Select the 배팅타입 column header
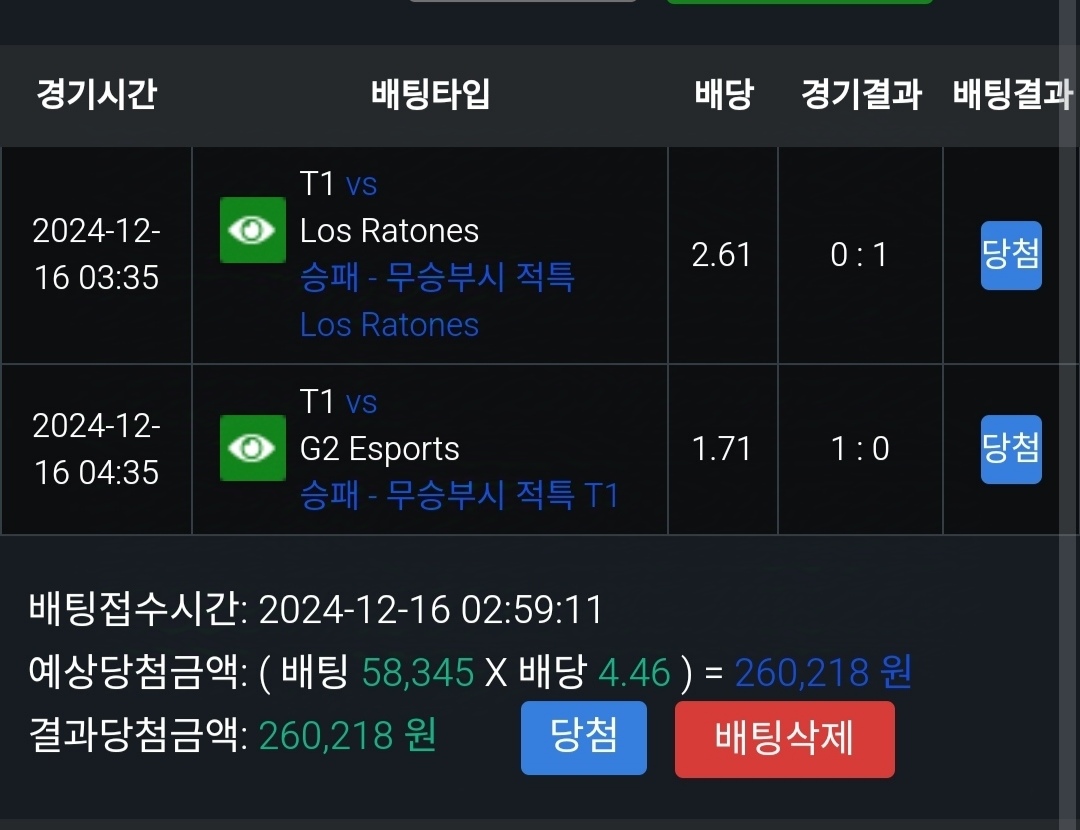Screen dimensions: 1080x830 430,95
